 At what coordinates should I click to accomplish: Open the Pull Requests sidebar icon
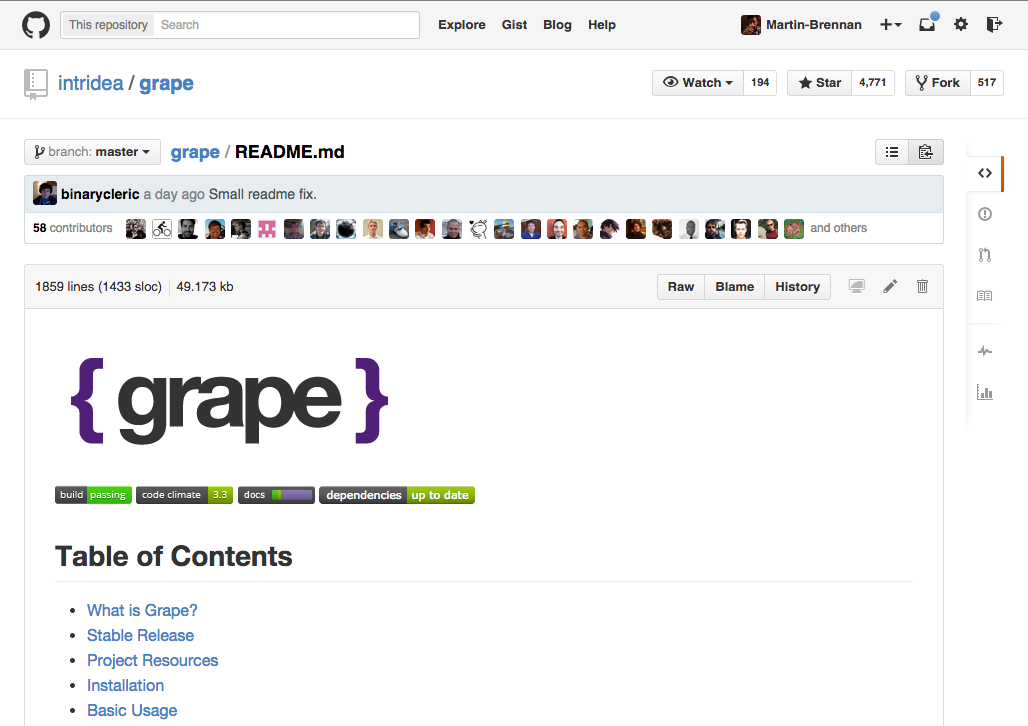tap(985, 254)
